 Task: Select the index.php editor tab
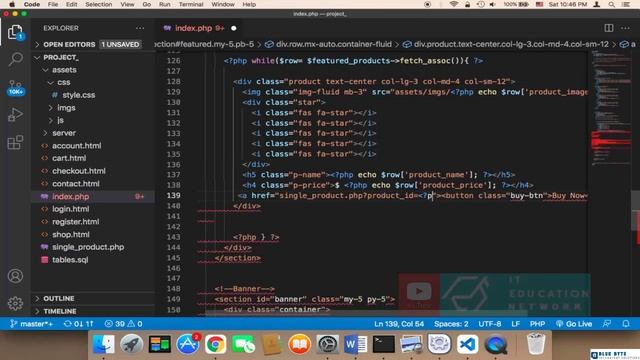coord(200,28)
